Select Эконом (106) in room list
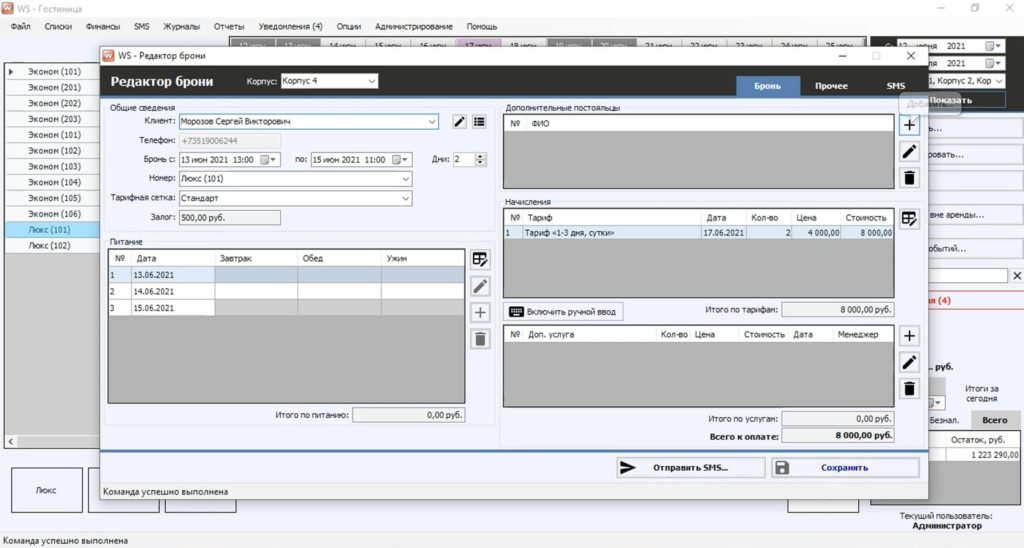 pyautogui.click(x=54, y=214)
